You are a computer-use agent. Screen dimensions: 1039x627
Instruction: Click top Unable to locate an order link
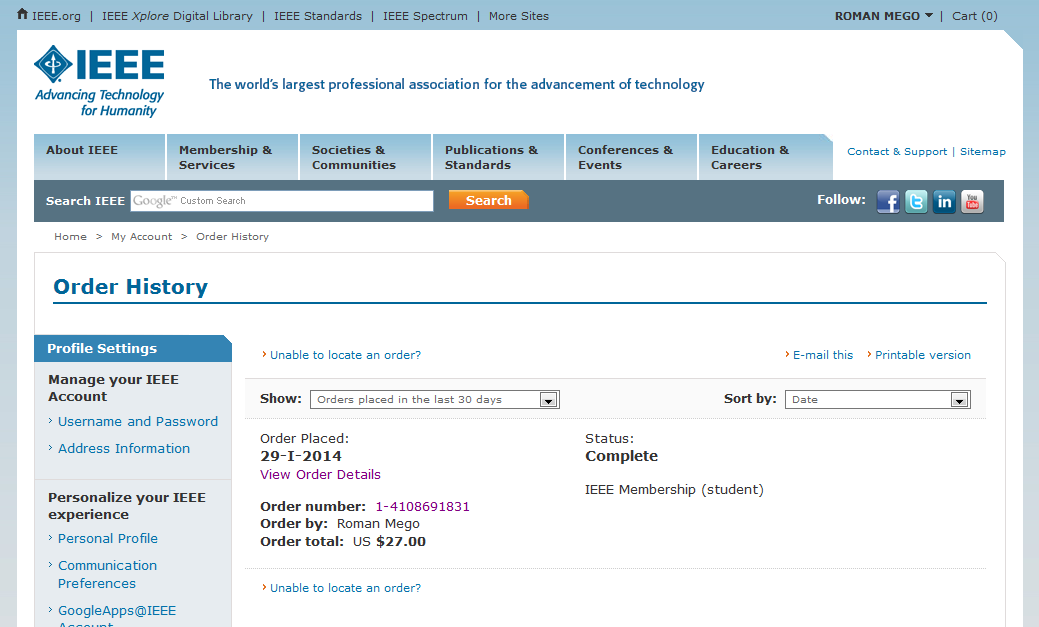[x=345, y=355]
